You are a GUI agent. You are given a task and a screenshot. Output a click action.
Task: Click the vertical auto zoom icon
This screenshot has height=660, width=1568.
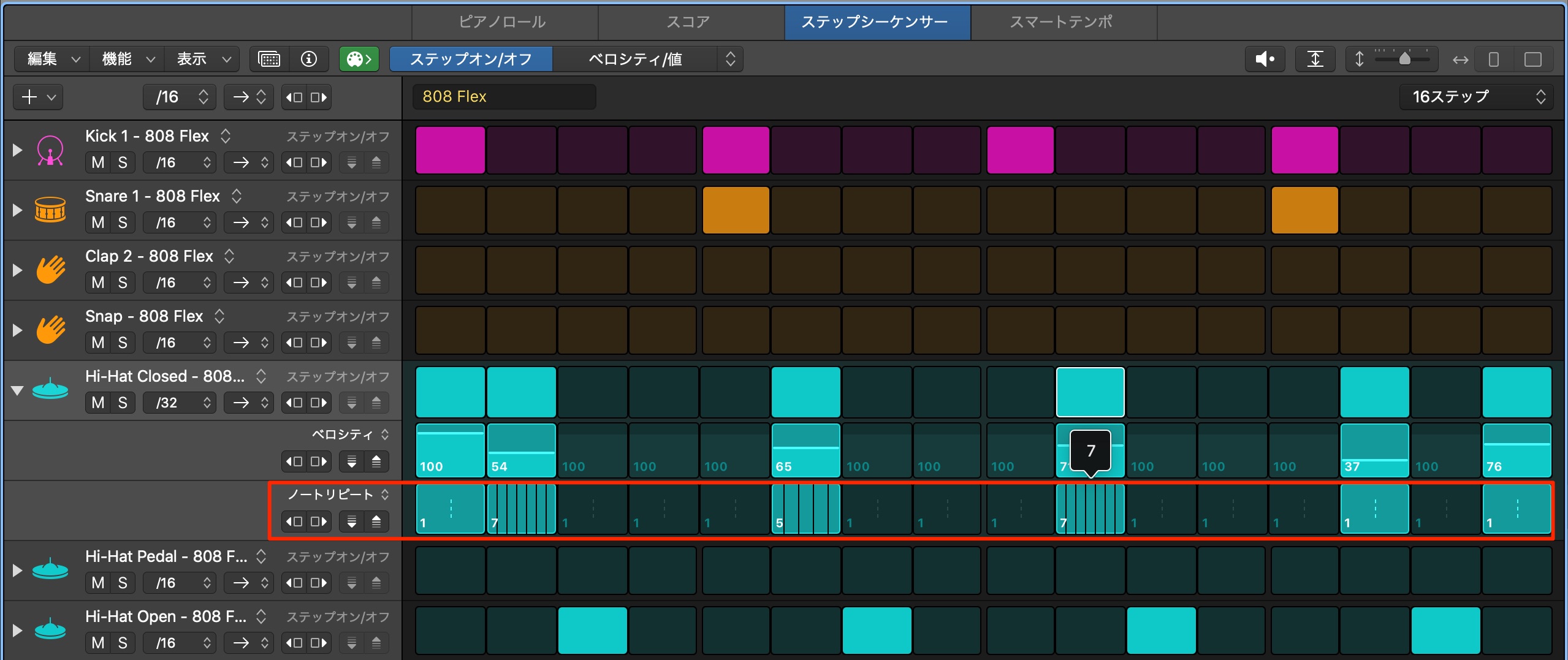point(1315,59)
